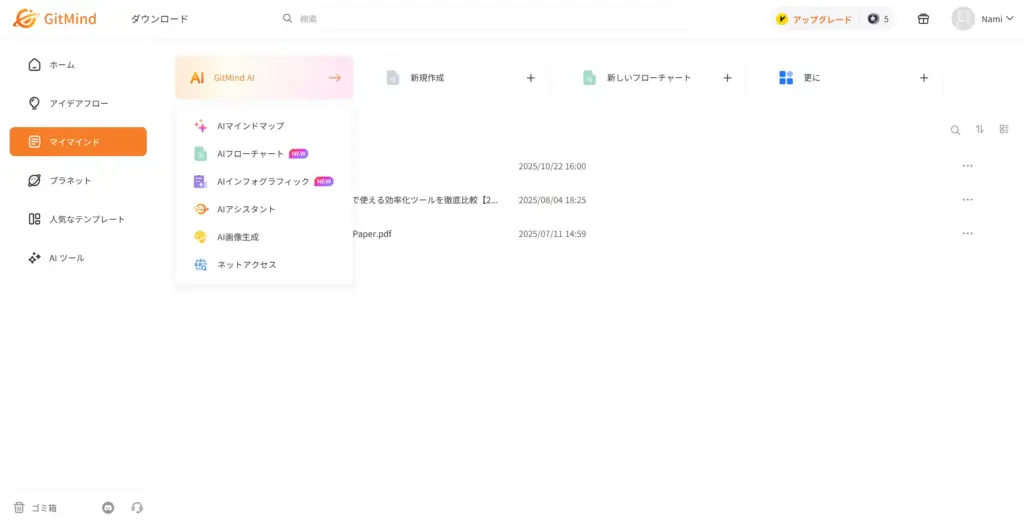The image size is (1024, 521).
Task: Open the community icon beside trash bin
Action: coord(108,508)
